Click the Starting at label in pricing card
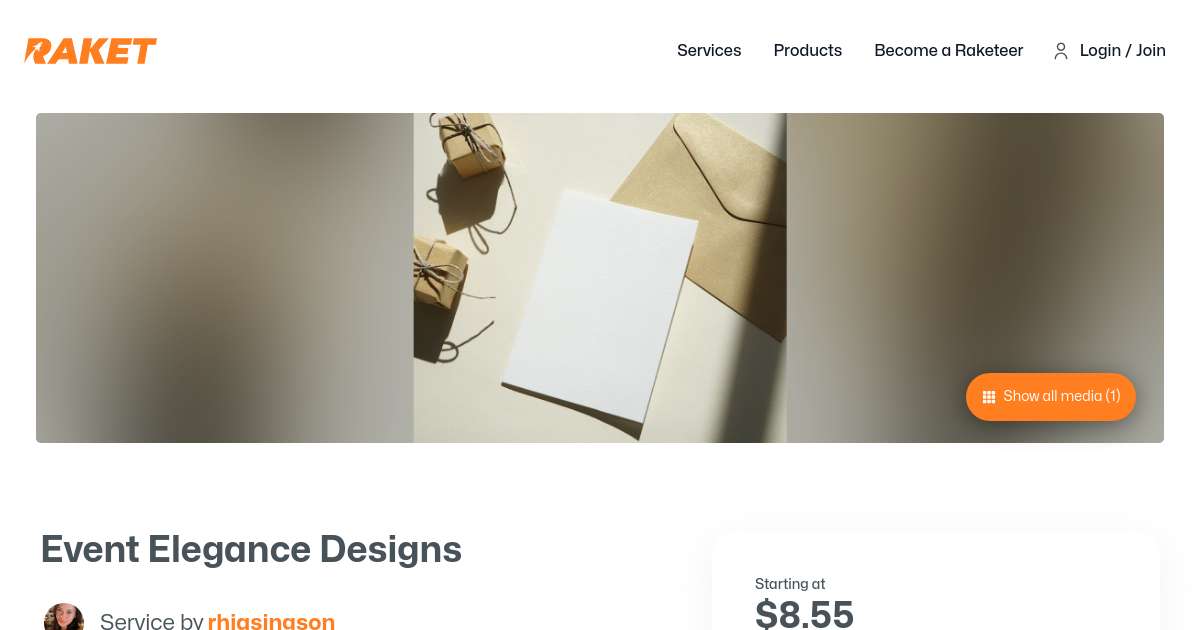The height and width of the screenshot is (630, 1200). 790,584
